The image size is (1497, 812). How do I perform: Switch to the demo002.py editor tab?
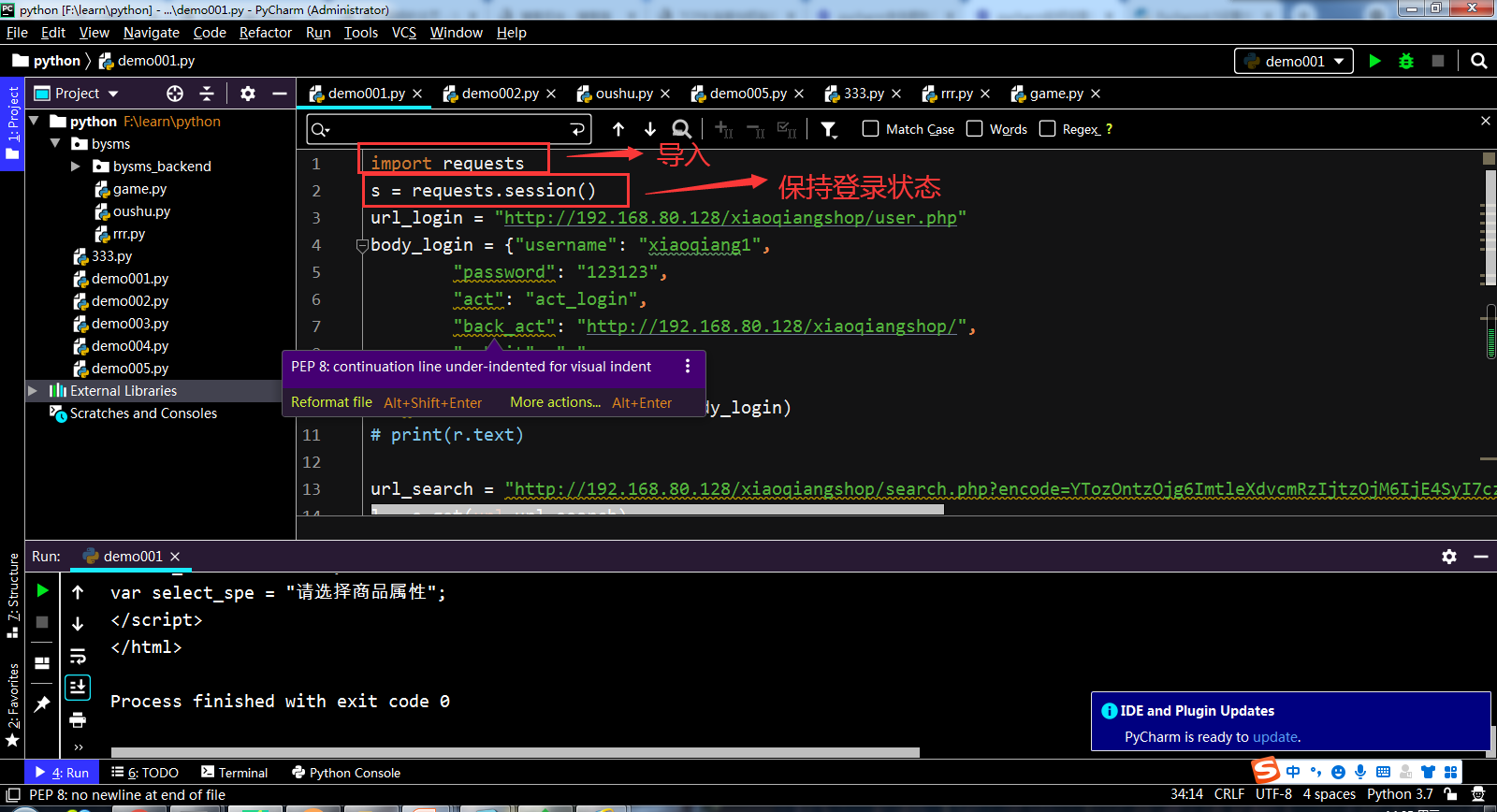pos(500,94)
